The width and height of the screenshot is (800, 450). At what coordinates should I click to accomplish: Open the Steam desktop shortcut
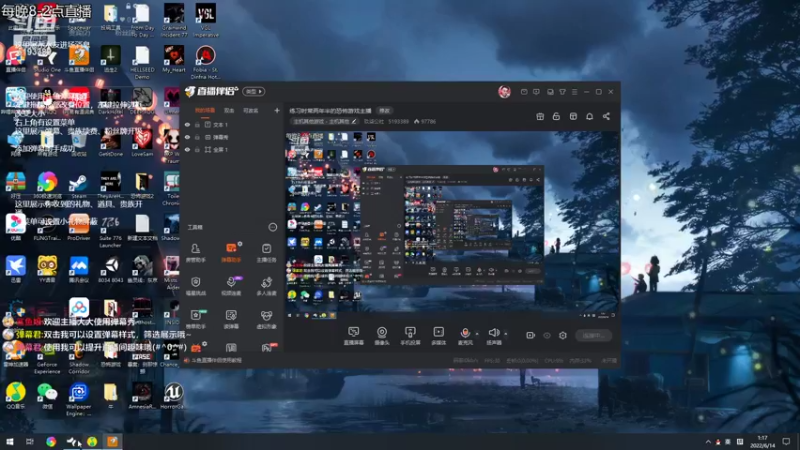79,186
